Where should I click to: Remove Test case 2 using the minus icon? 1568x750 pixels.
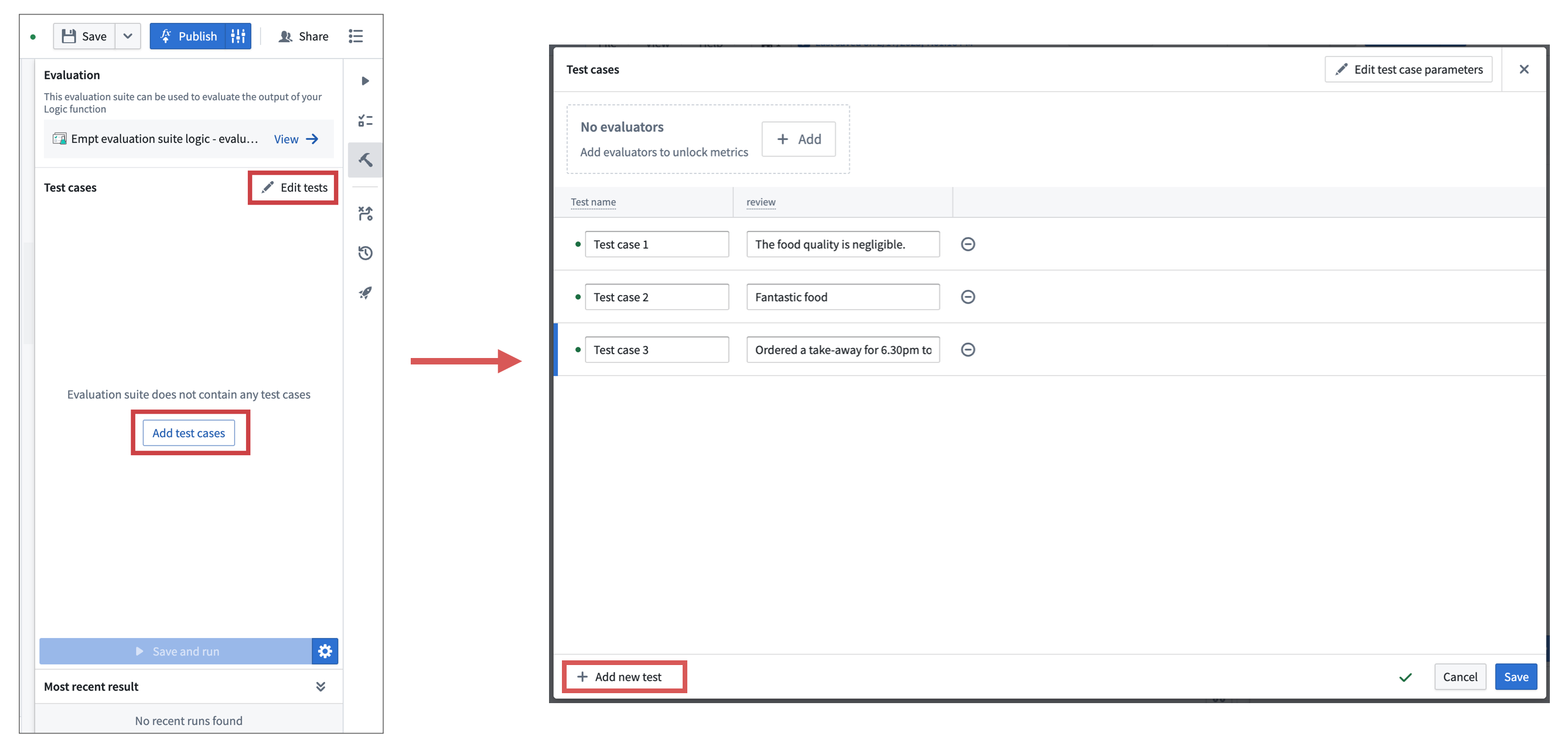pyautogui.click(x=968, y=296)
